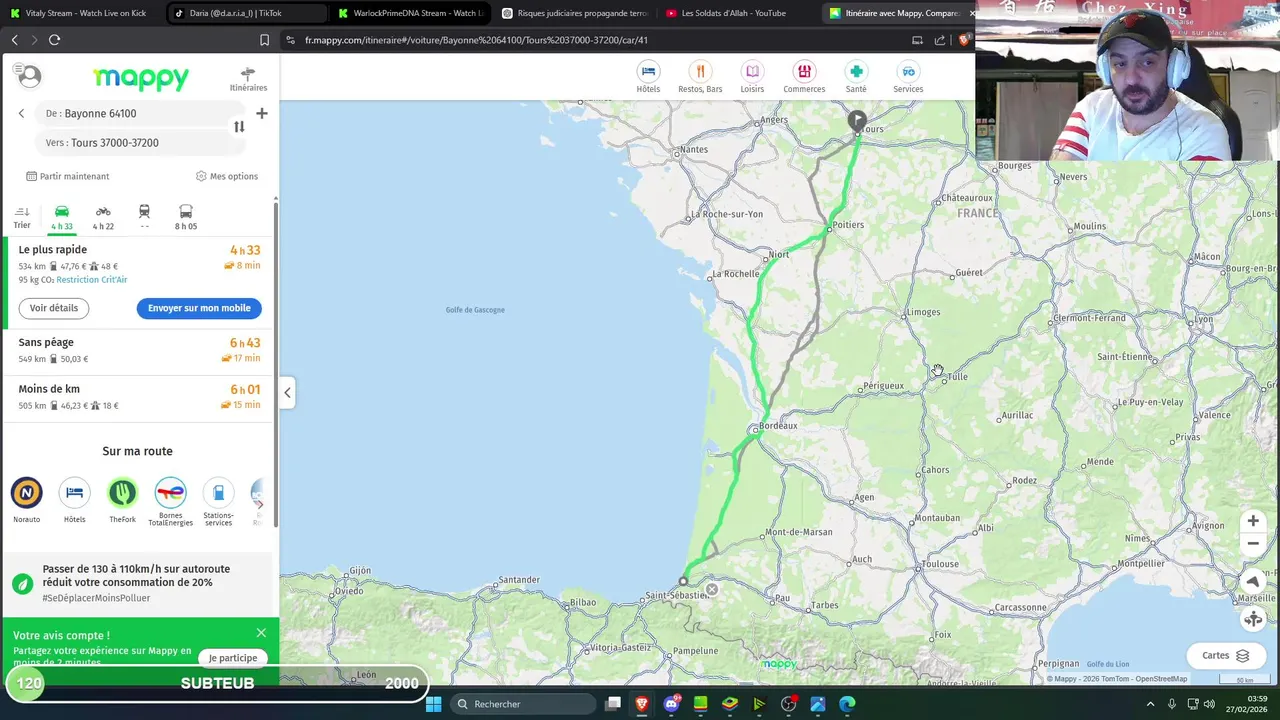This screenshot has height=720, width=1280.
Task: Switch to the Risques judiciaires propagande tab
Action: [575, 13]
